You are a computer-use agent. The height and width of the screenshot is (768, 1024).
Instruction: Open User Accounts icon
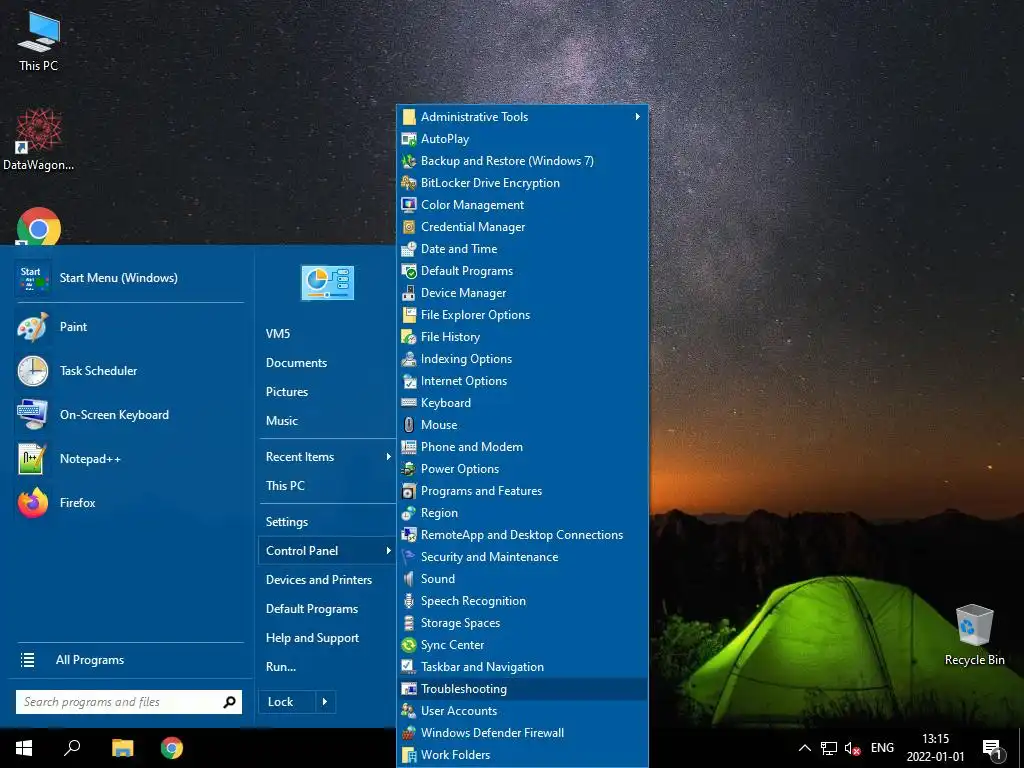click(409, 711)
